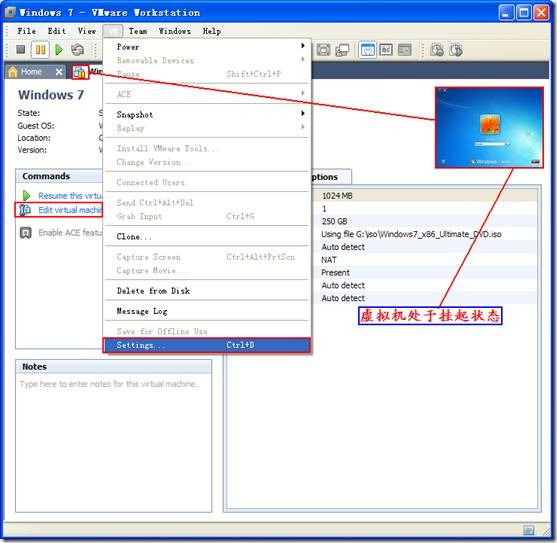
Task: Expand the Removable Devices submenu arrow
Action: point(303,59)
